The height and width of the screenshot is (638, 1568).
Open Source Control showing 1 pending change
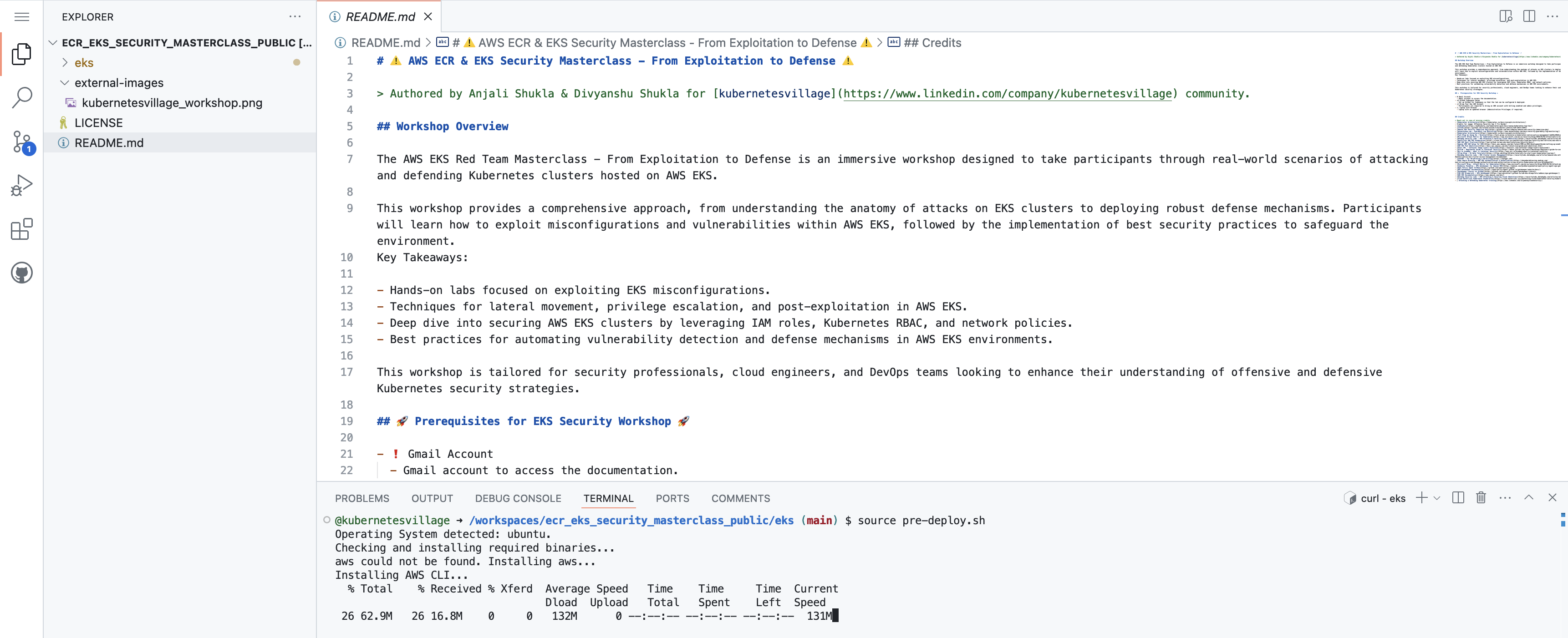[x=21, y=141]
